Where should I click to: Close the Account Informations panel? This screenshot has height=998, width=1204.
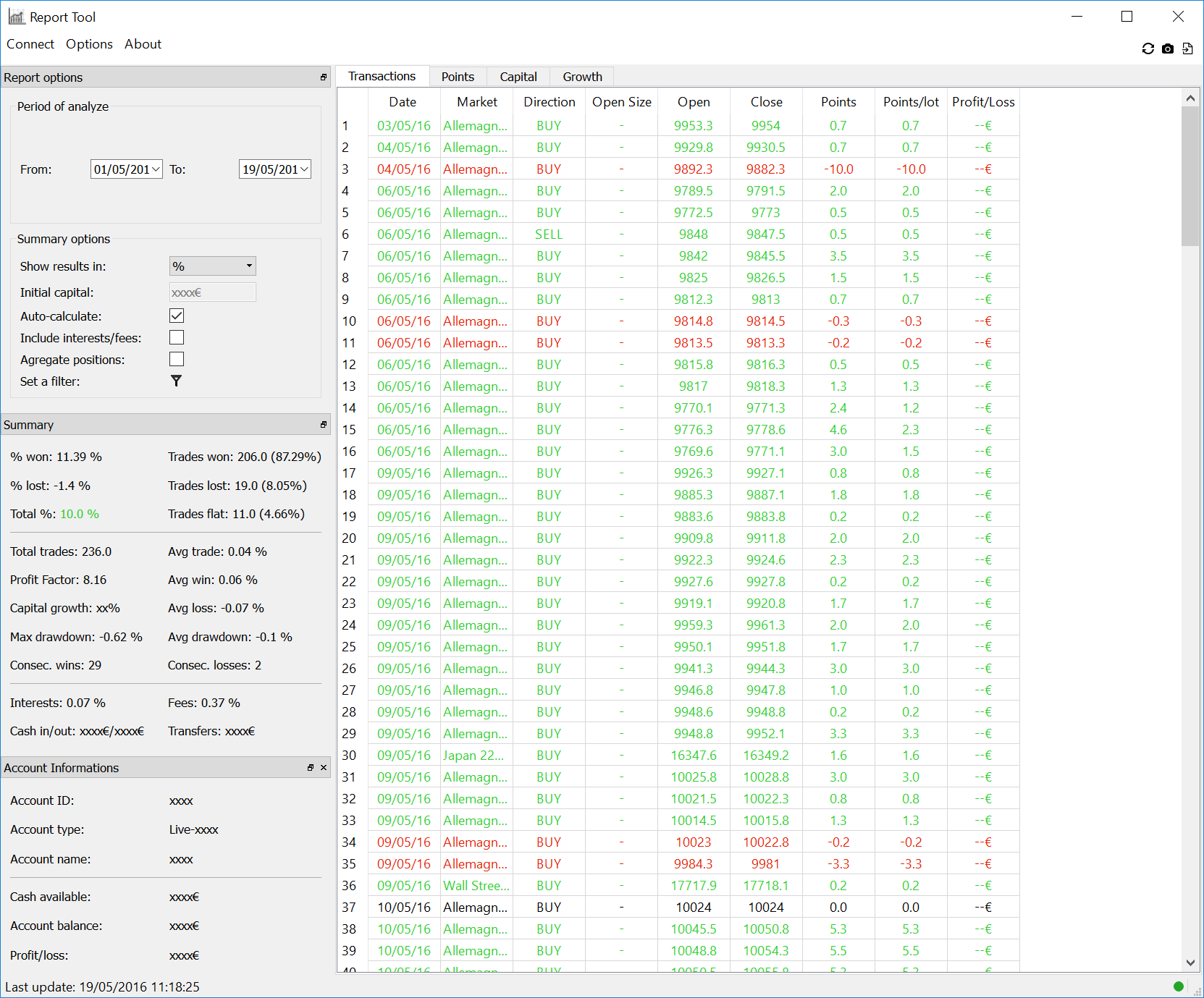point(324,768)
